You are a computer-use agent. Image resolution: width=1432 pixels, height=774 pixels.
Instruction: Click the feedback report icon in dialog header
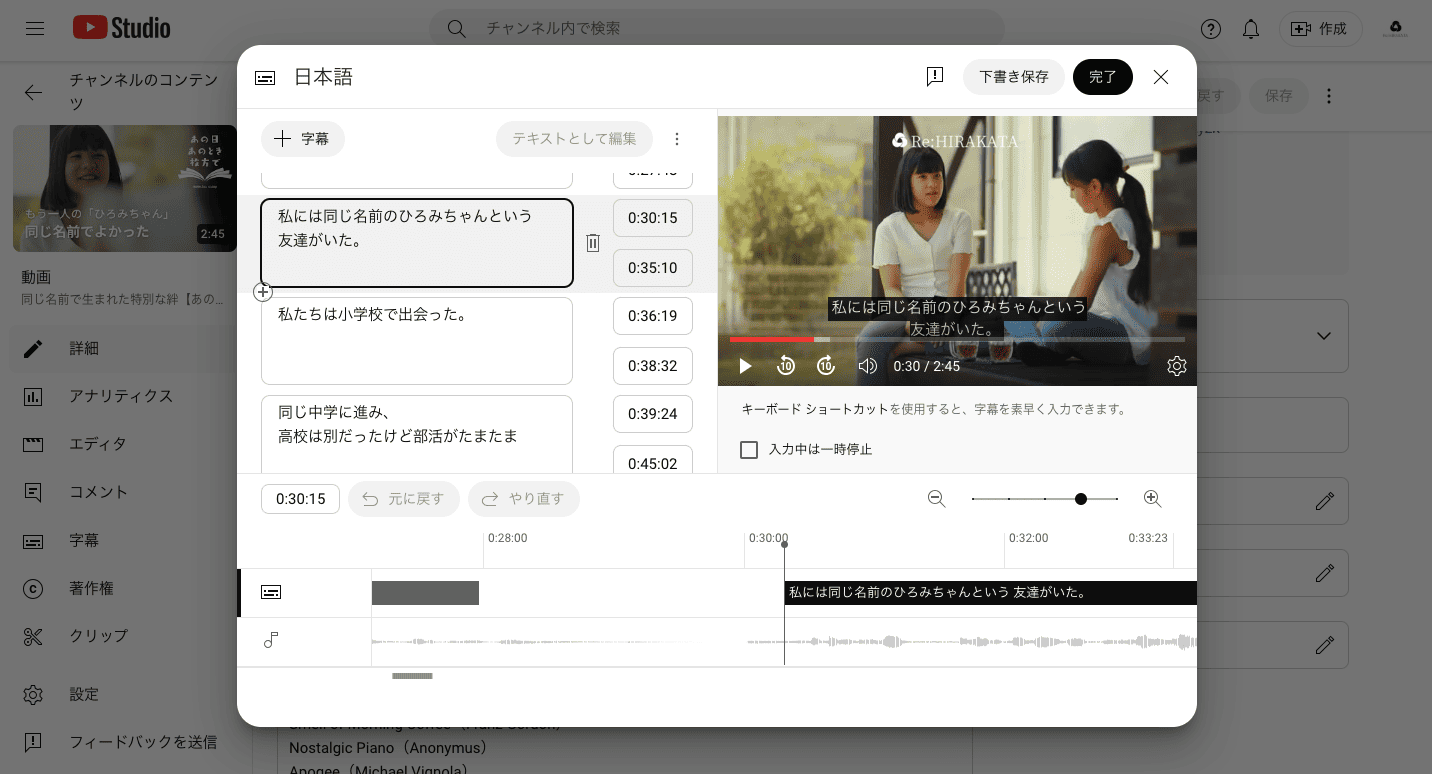pos(935,76)
